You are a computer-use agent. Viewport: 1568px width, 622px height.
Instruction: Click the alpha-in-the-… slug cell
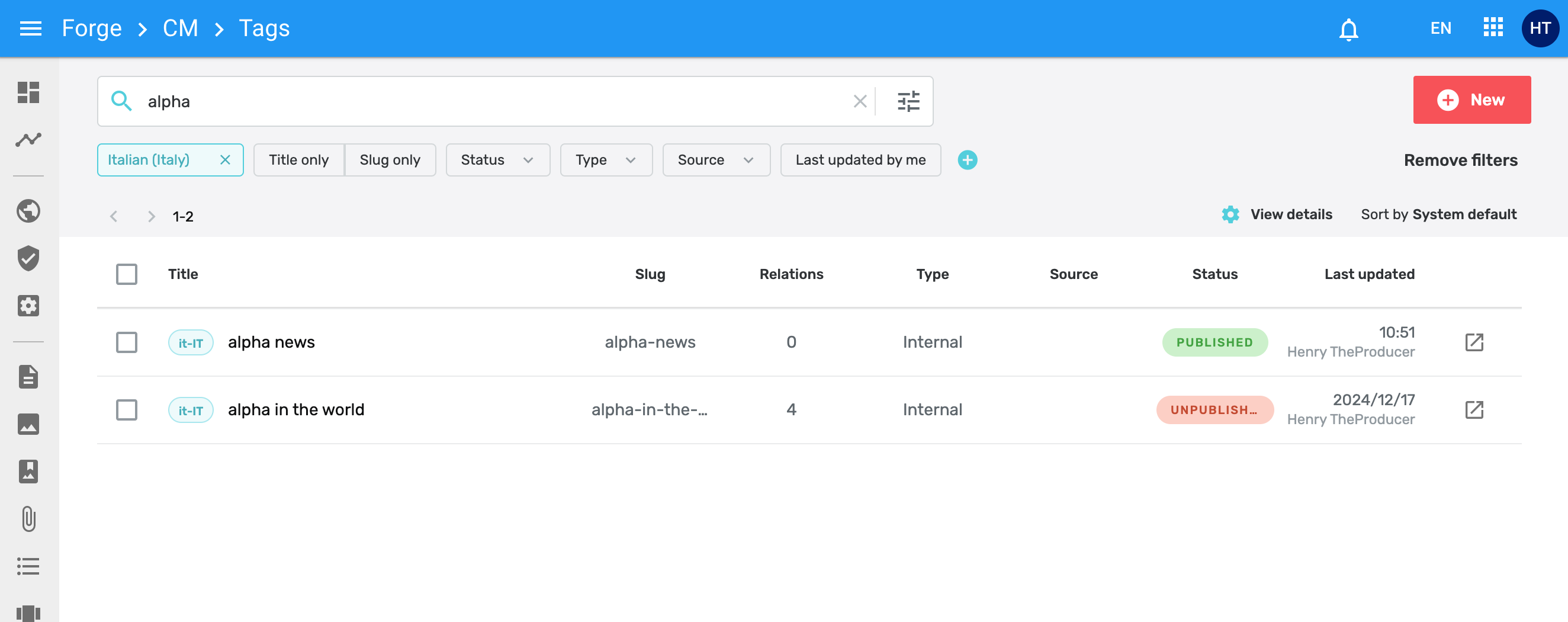[x=650, y=409]
